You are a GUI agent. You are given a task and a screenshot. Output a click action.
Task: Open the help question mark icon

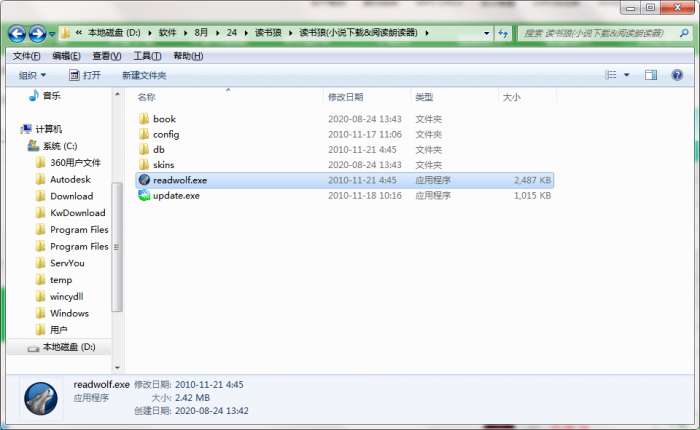(x=677, y=75)
